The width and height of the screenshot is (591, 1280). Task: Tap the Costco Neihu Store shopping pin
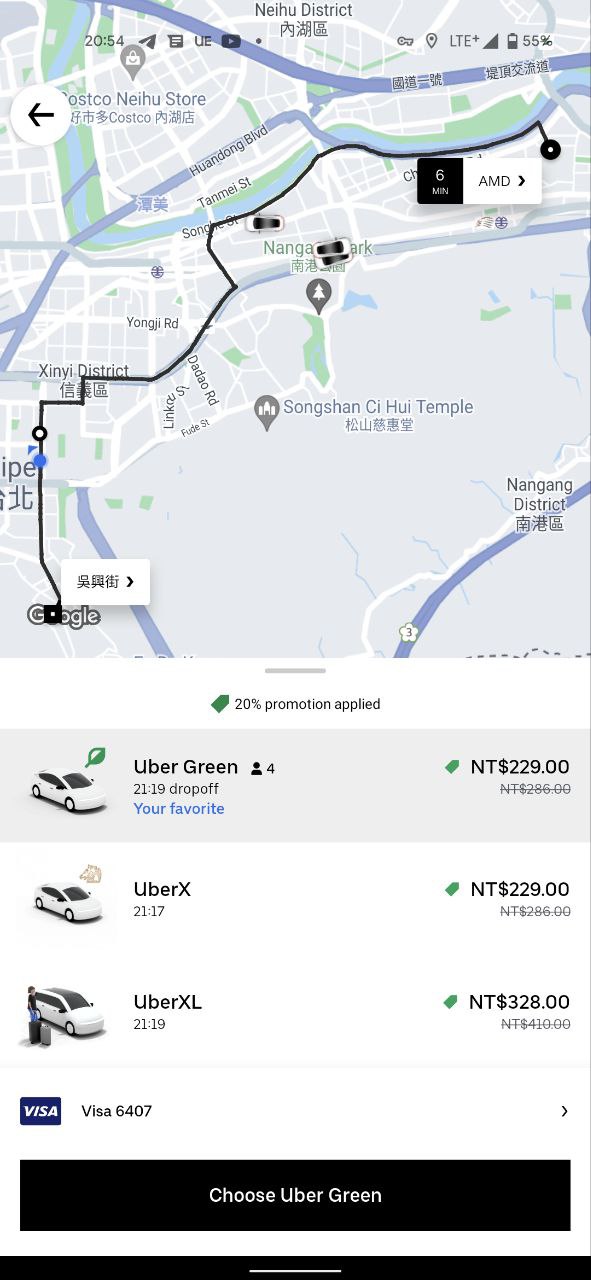(132, 62)
